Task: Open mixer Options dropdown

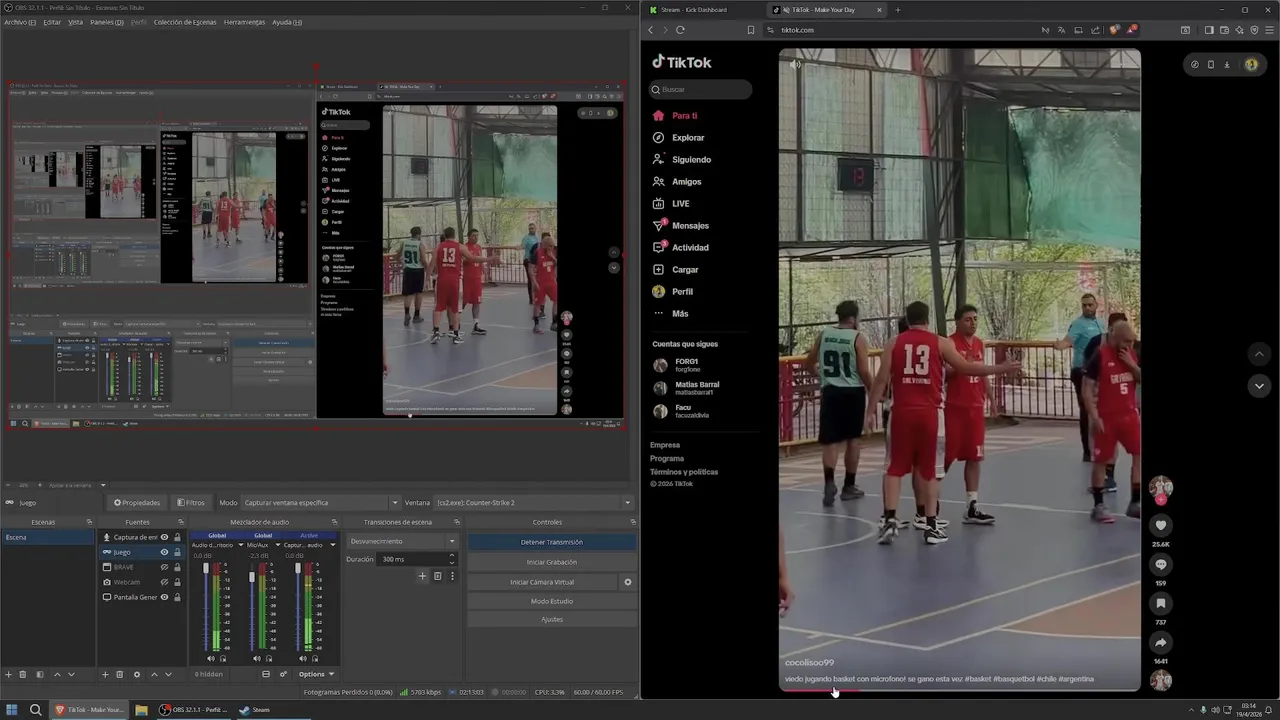Action: pyautogui.click(x=316, y=674)
